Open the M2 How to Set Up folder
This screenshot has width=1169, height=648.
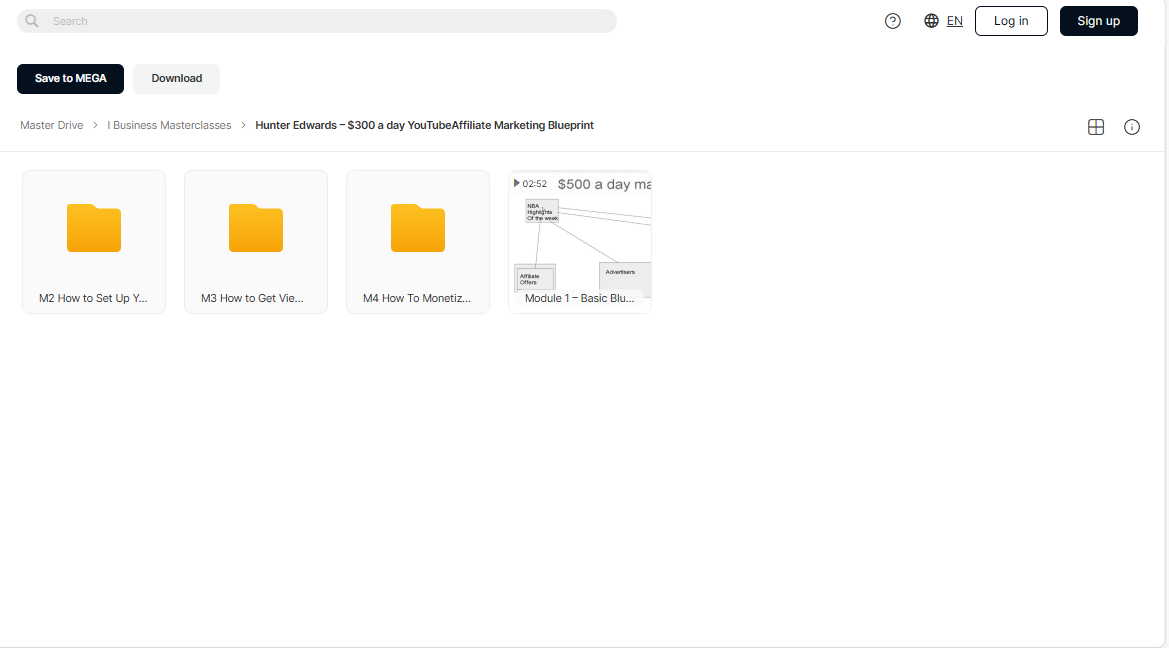[94, 242]
